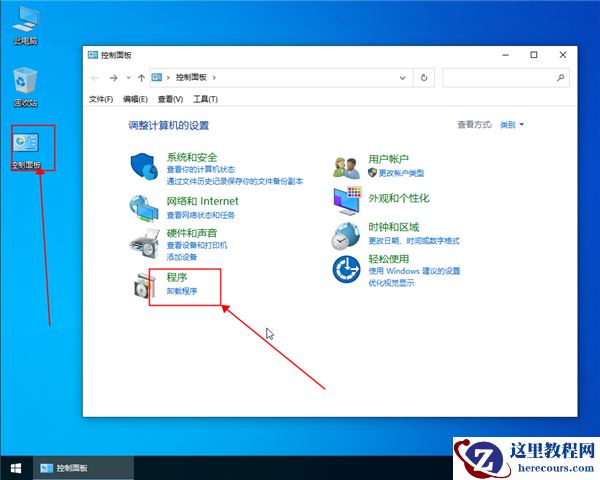Open the 用户帐户 category link
This screenshot has height=480, width=600.
click(388, 159)
